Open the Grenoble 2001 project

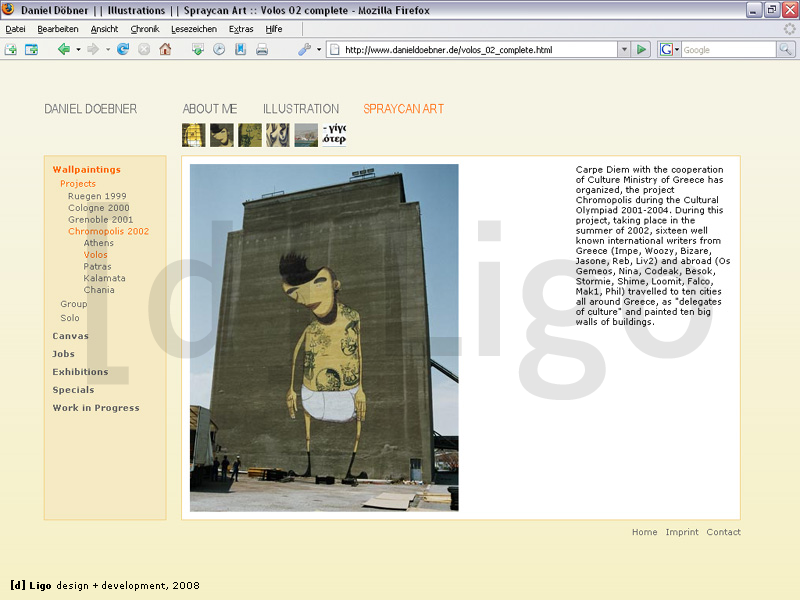[x=101, y=219]
